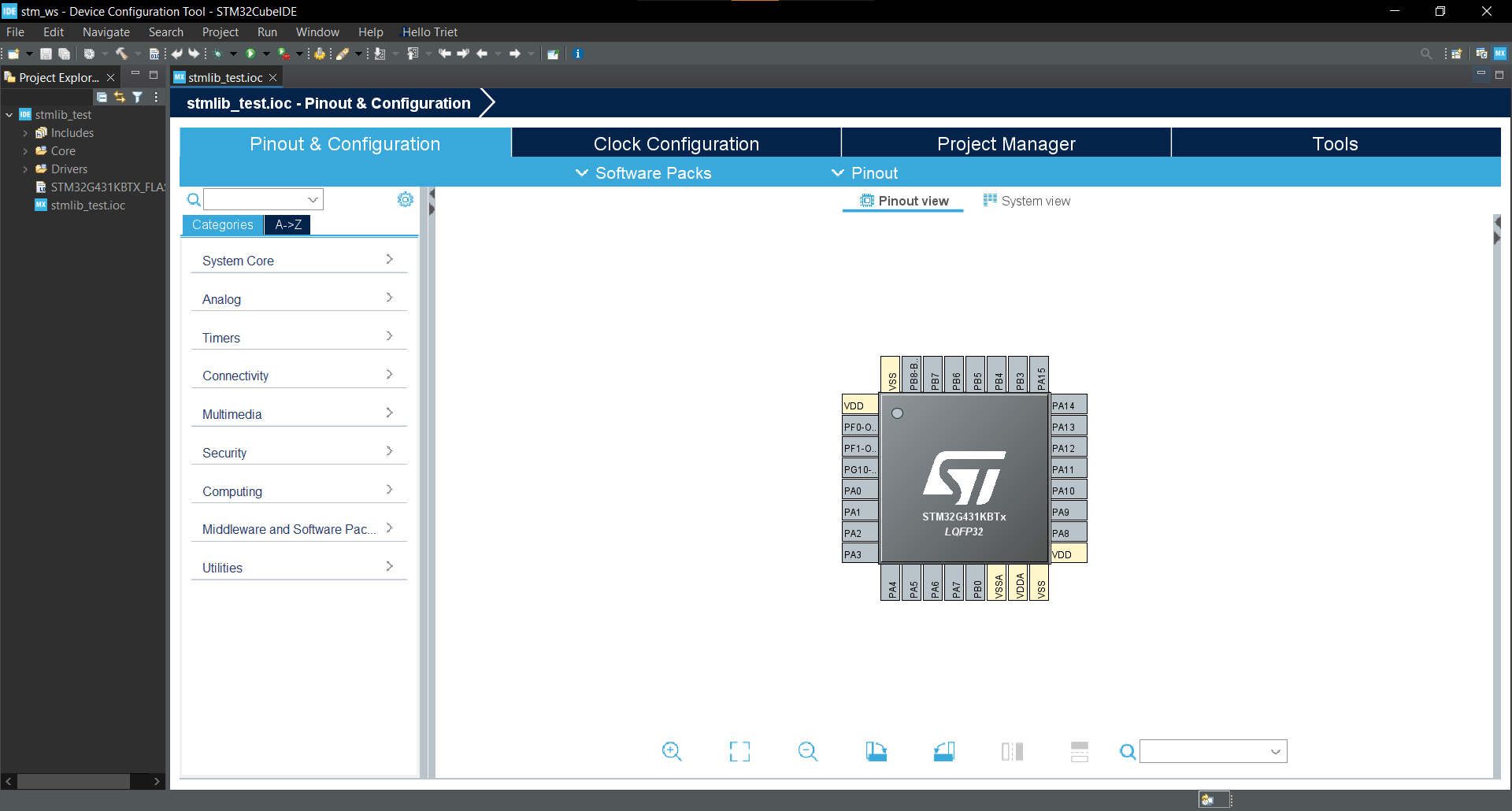Image resolution: width=1512 pixels, height=811 pixels.
Task: Click Link with Editor icon in Project Explorer
Action: (120, 97)
